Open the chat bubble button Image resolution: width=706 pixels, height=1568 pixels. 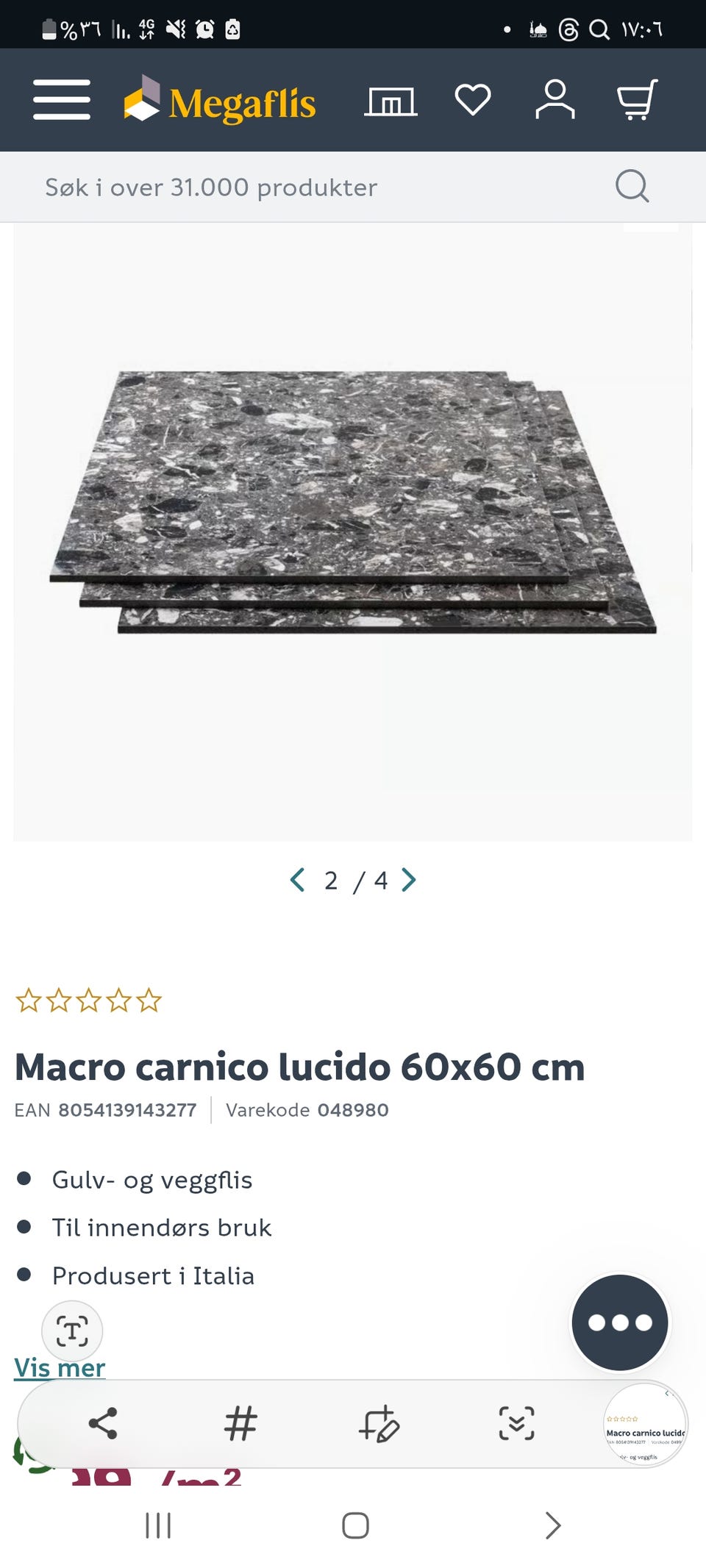(x=620, y=1322)
